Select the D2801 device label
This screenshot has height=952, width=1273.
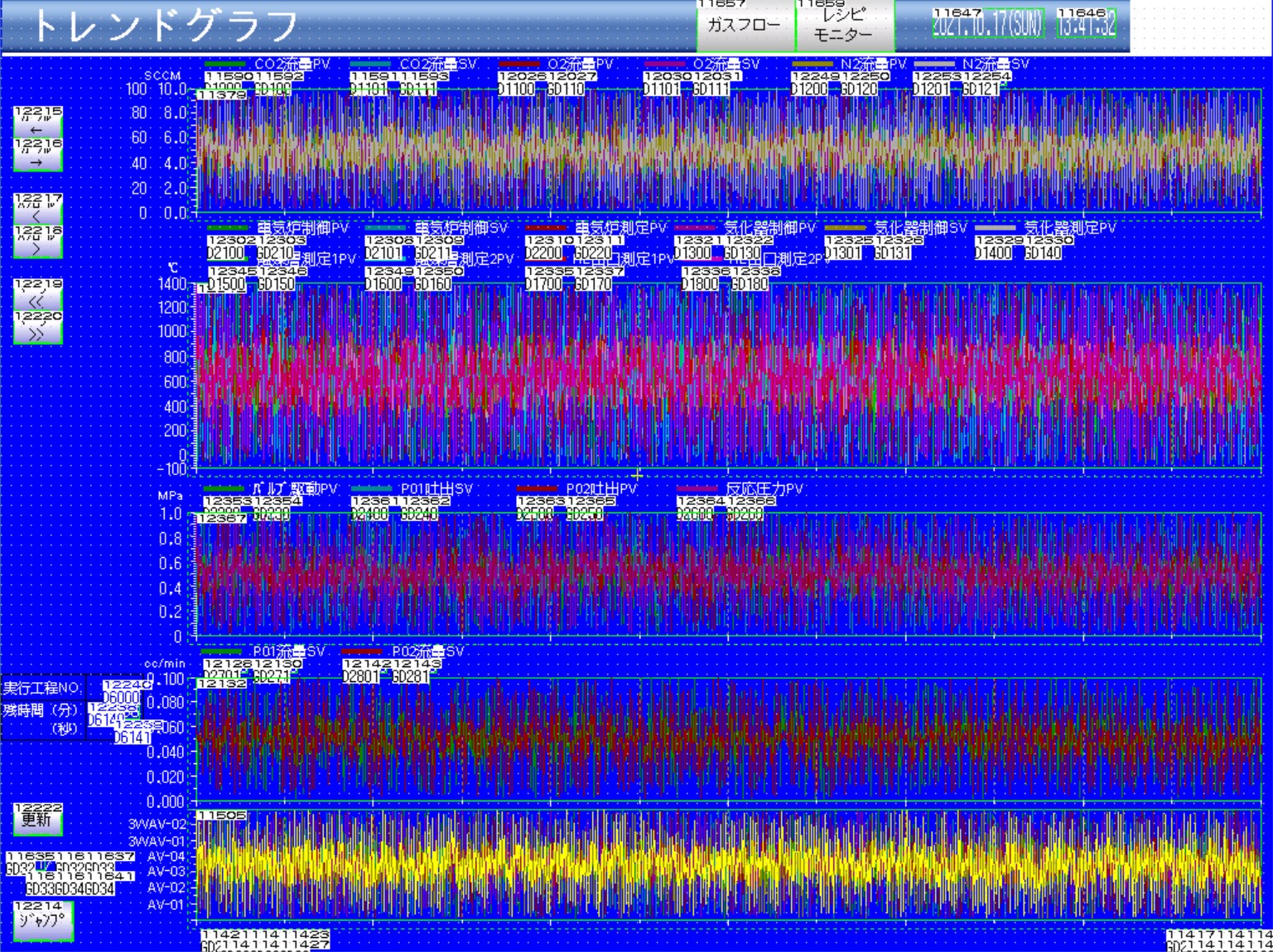tap(360, 676)
